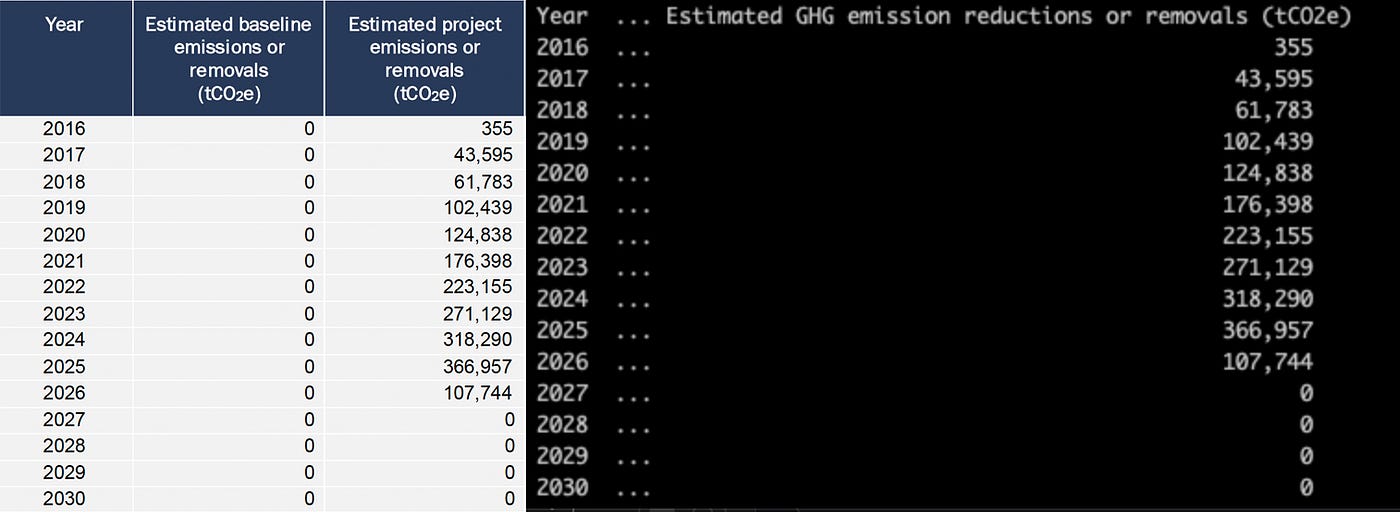The image size is (1400, 512).
Task: Click baseline emissions 0 in table row 2016
Action: 309,129
